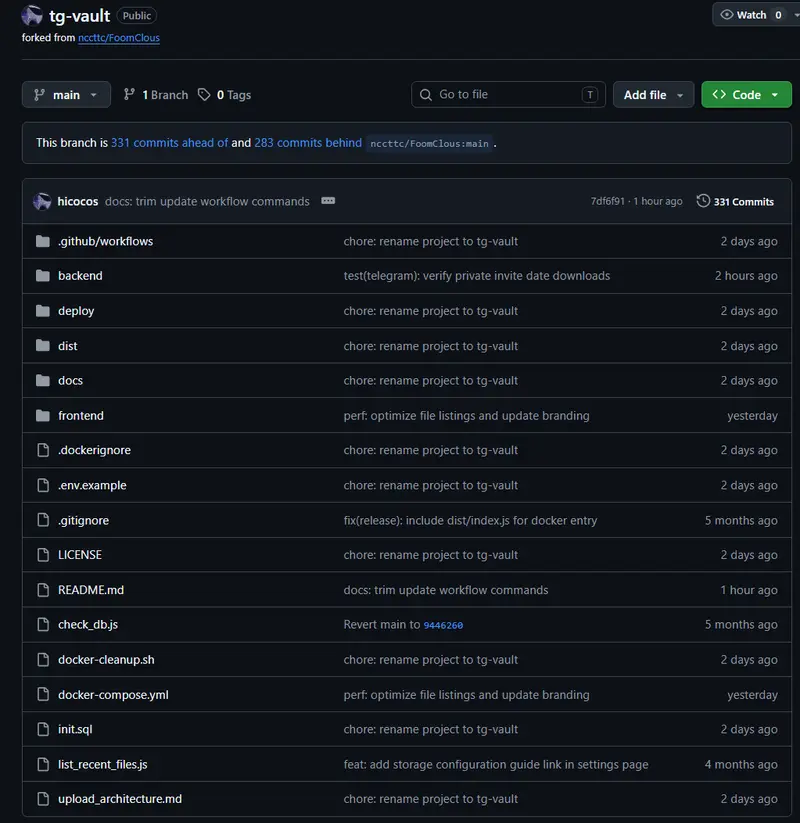The width and height of the screenshot is (800, 823).
Task: Click the hicocos commit author avatar
Action: click(42, 202)
